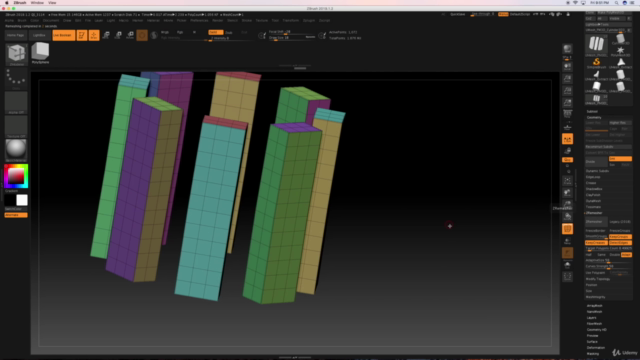Click the Divide button
The image size is (640, 360).
click(x=596, y=162)
